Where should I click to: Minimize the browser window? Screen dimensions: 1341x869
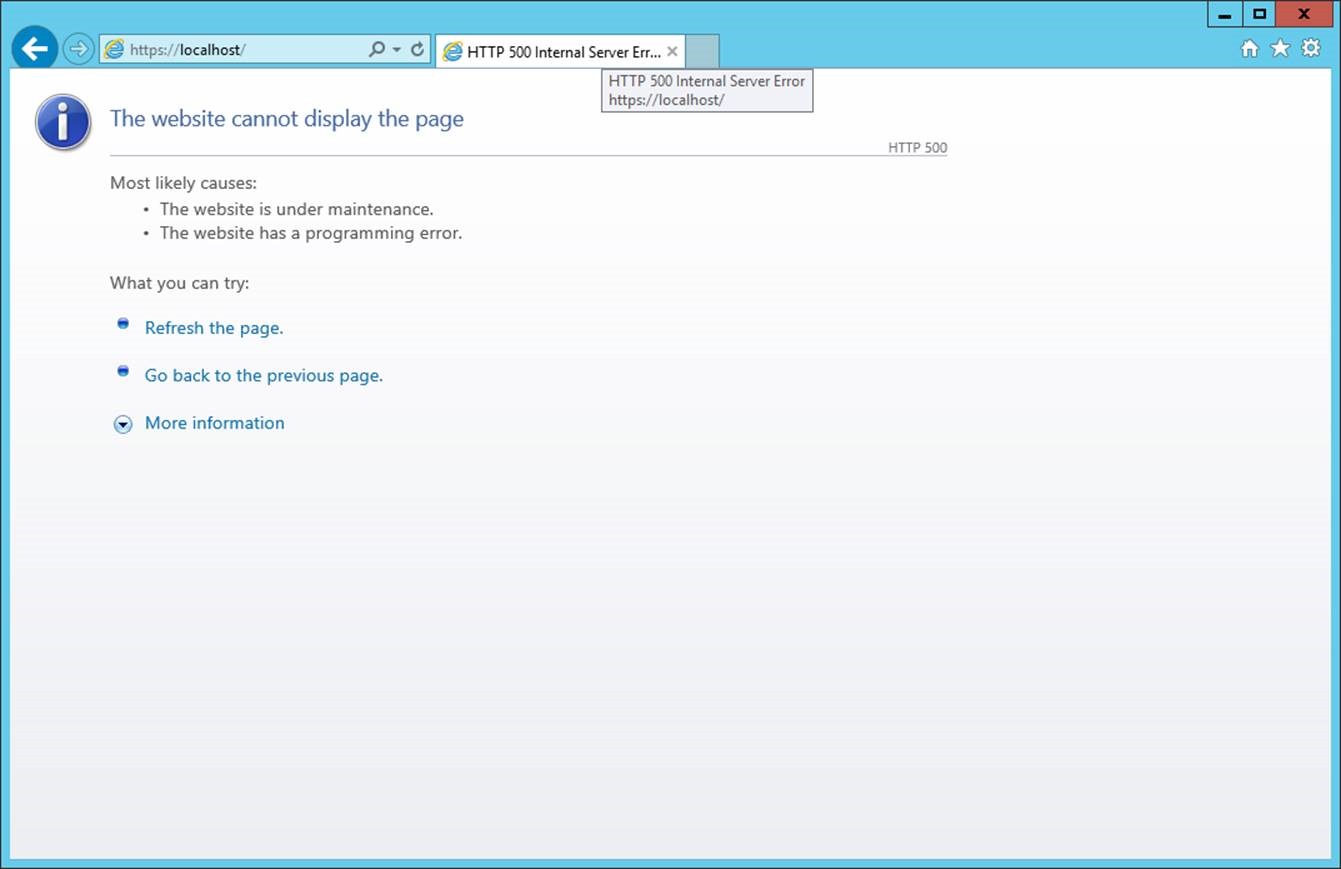1225,14
